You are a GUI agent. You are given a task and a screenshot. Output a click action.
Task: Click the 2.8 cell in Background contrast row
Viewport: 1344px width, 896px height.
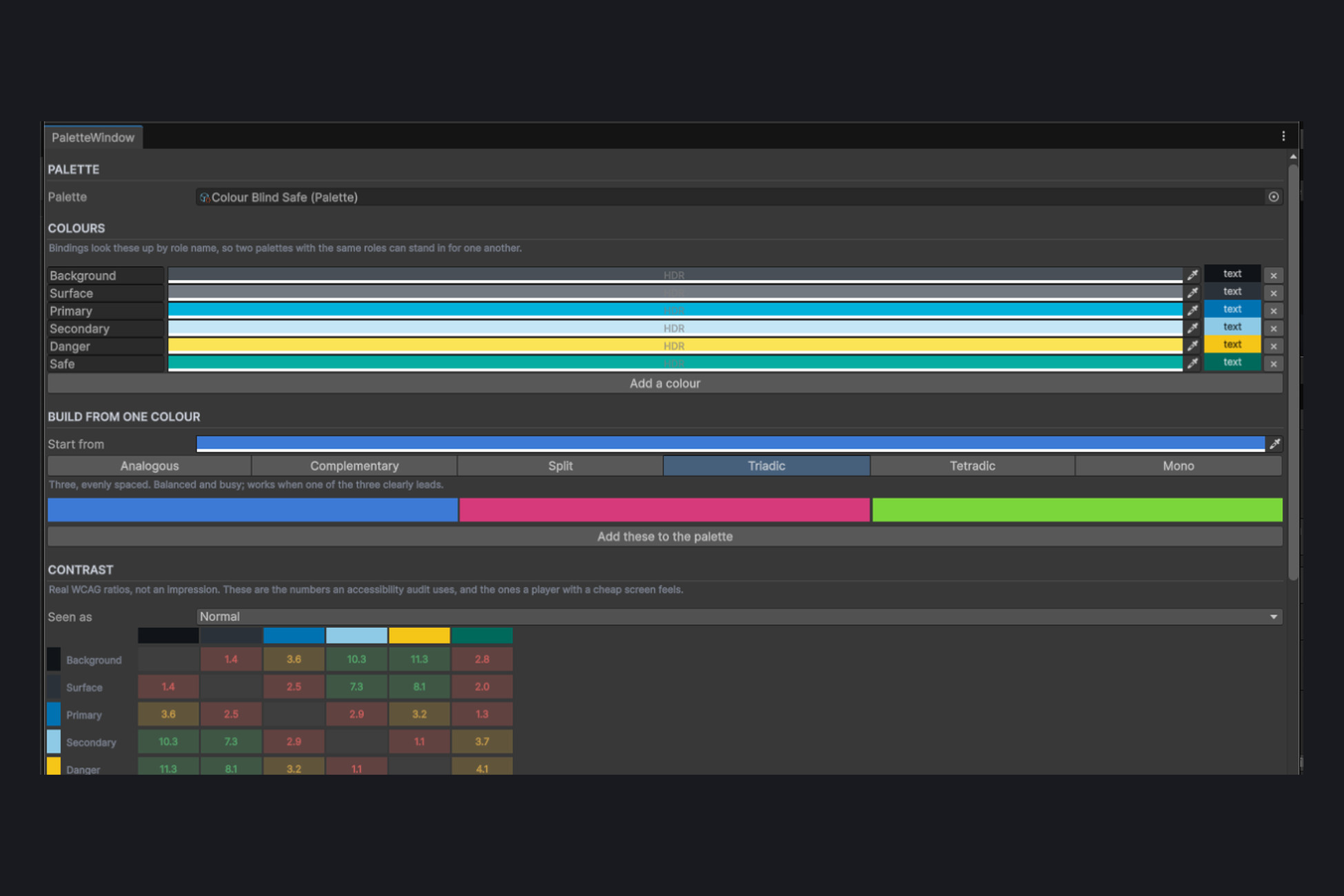click(482, 660)
